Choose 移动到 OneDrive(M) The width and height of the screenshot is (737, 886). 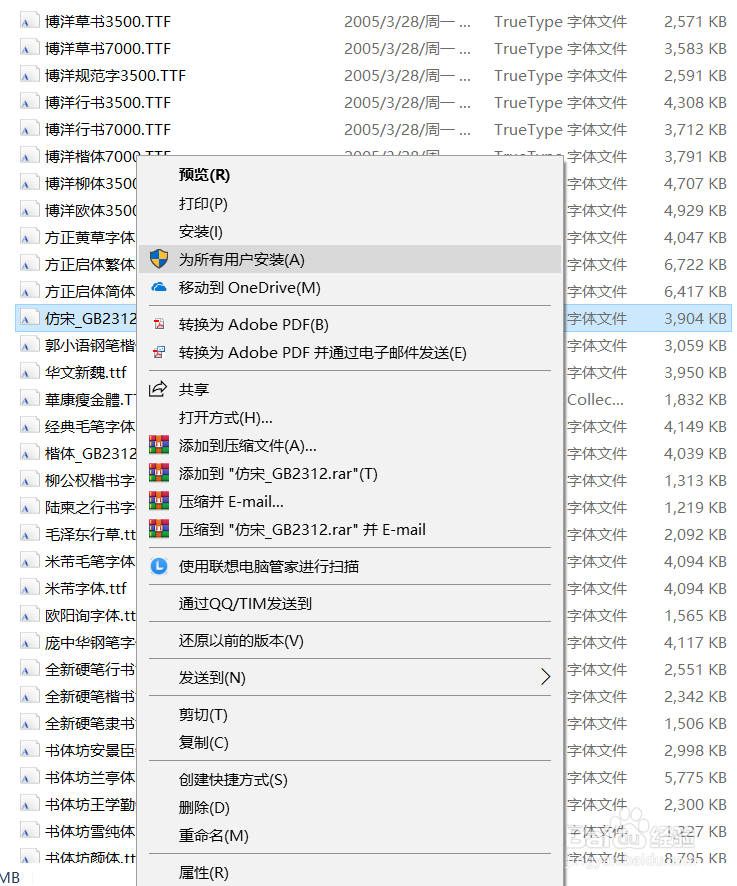click(249, 288)
